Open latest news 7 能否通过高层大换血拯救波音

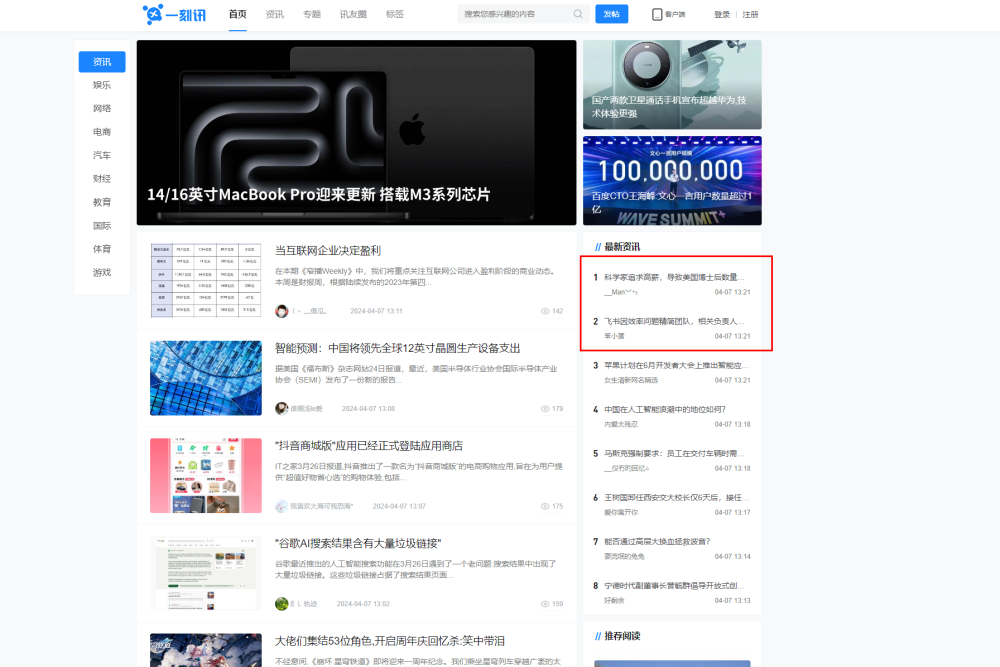(657, 541)
